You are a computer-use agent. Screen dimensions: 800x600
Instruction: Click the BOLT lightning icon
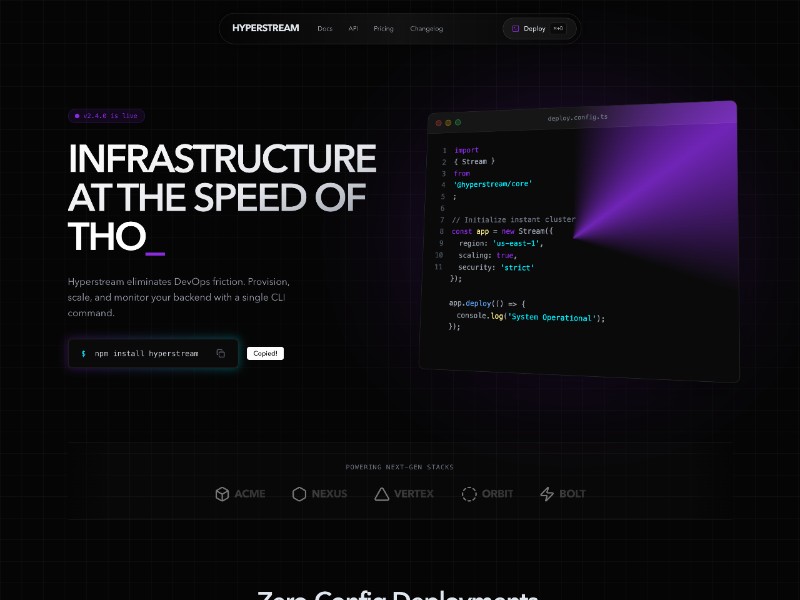click(547, 494)
